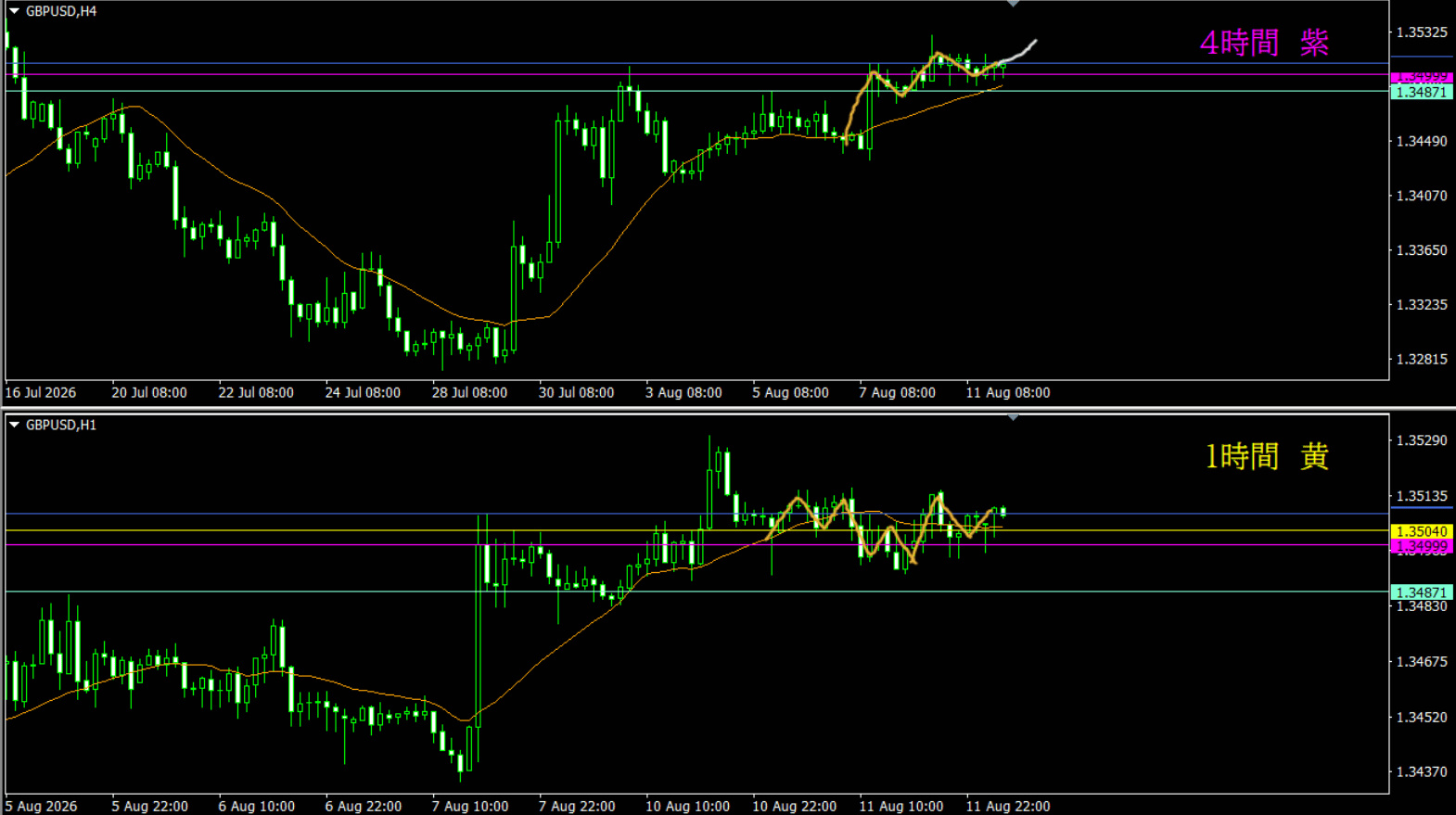Click the magenta 1.34999 price tag on H4 chart
Image resolution: width=1456 pixels, height=815 pixels.
pos(1422,77)
